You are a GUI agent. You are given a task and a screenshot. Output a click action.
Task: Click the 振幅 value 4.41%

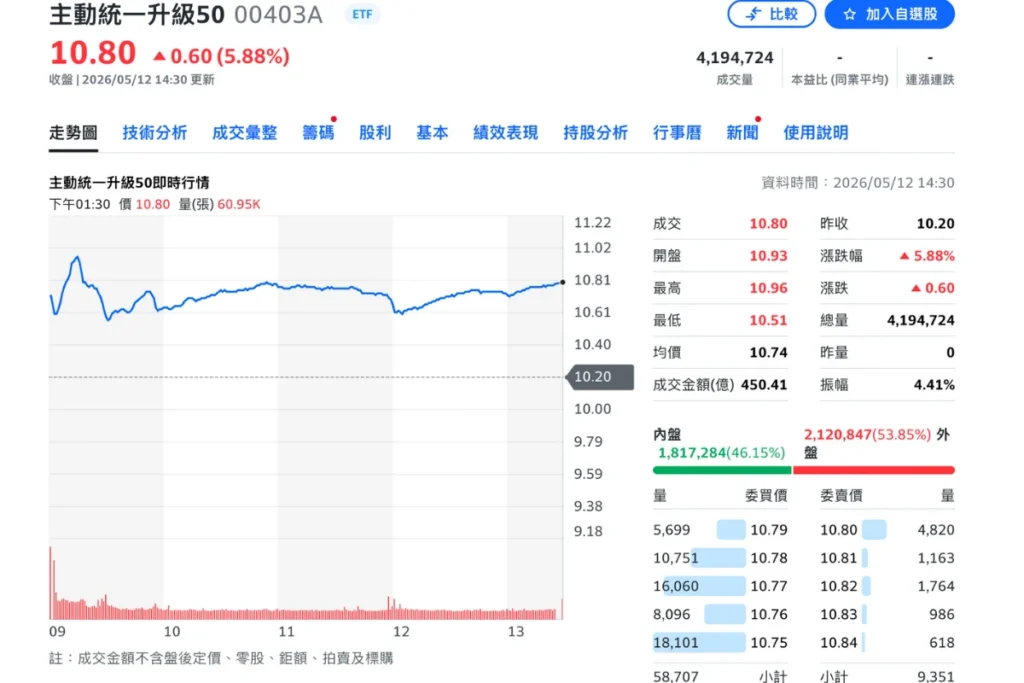934,385
